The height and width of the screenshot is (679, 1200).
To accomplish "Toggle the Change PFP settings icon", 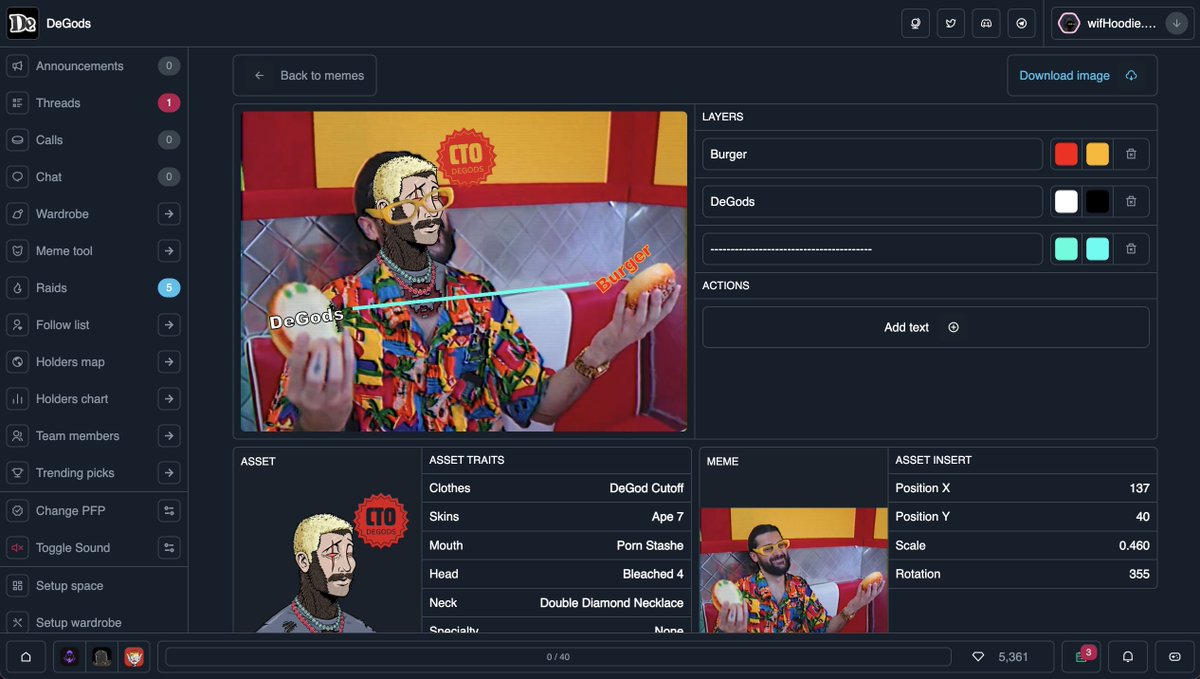I will coord(169,511).
